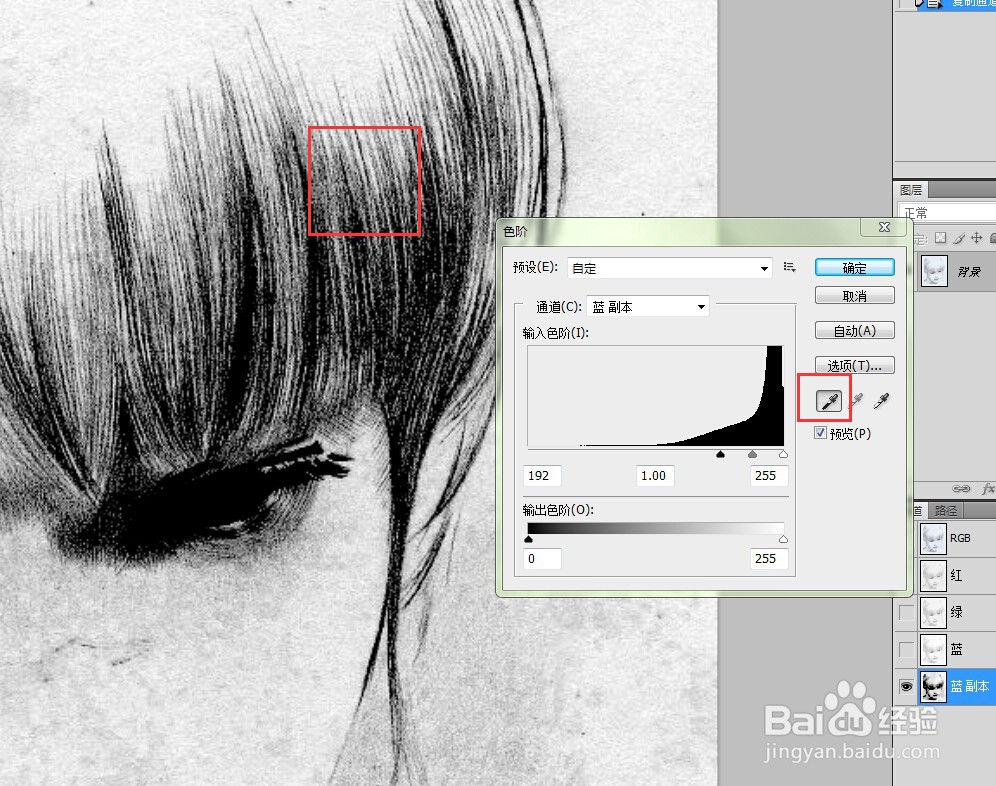Click the lock transparent pixels icon
The image size is (996, 786).
[x=941, y=238]
